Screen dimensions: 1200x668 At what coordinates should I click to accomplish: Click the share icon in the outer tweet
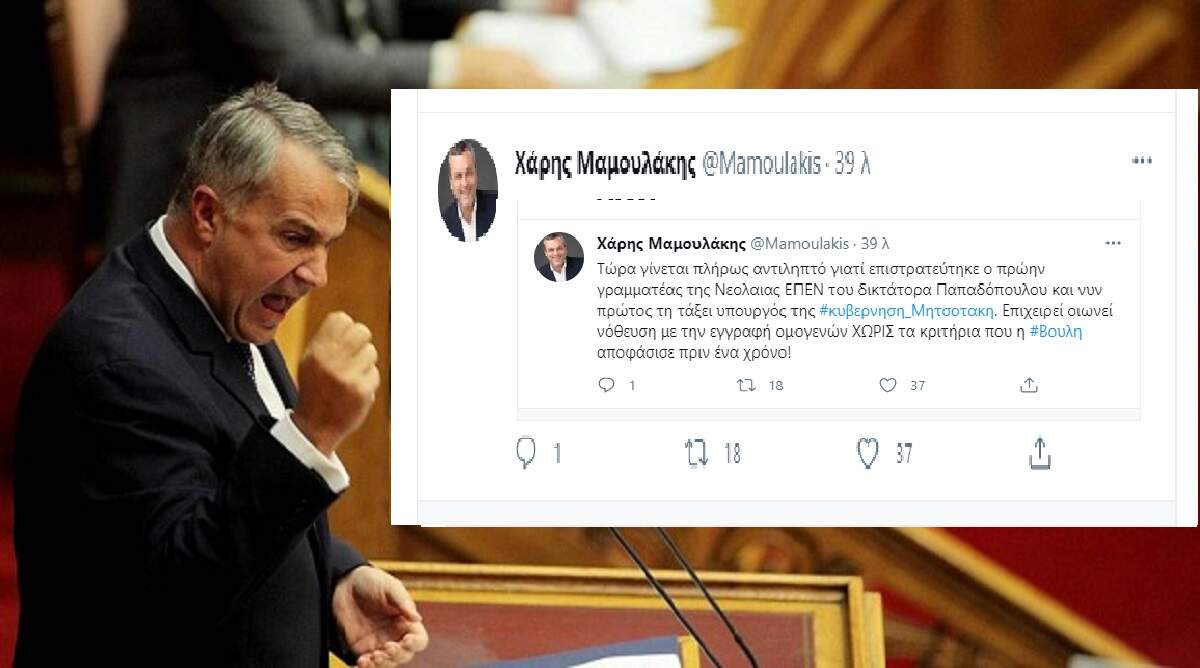[x=1040, y=453]
